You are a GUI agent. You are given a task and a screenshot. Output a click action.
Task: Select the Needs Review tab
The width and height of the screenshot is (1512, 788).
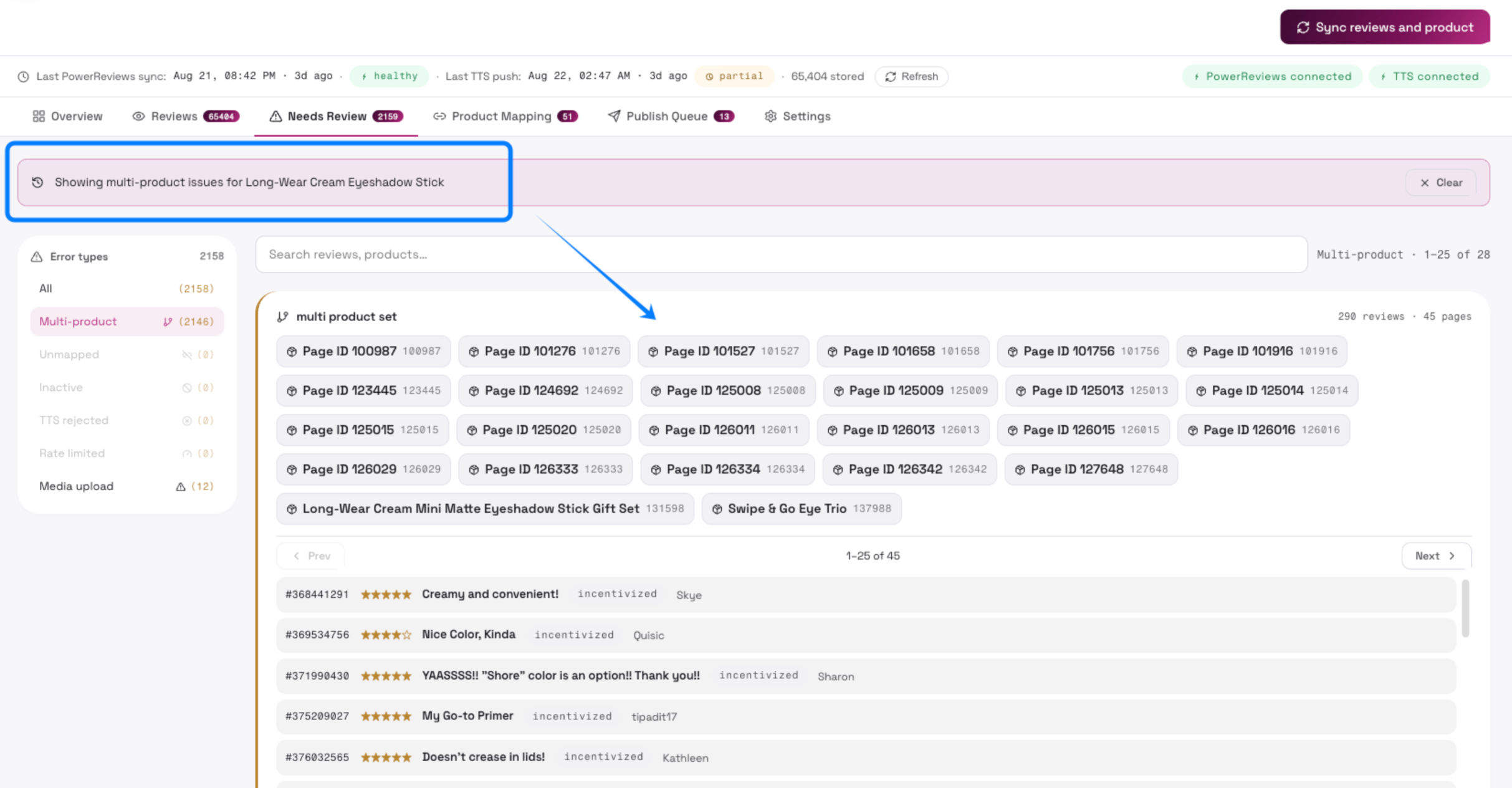tap(336, 117)
